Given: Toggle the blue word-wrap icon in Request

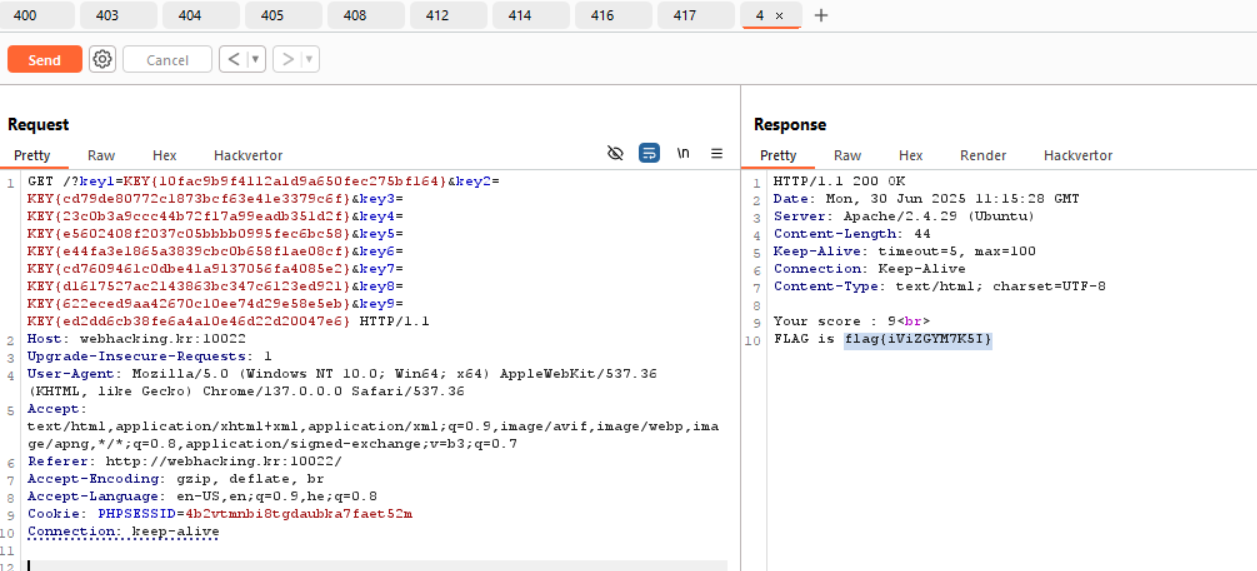Looking at the screenshot, I should 649,153.
